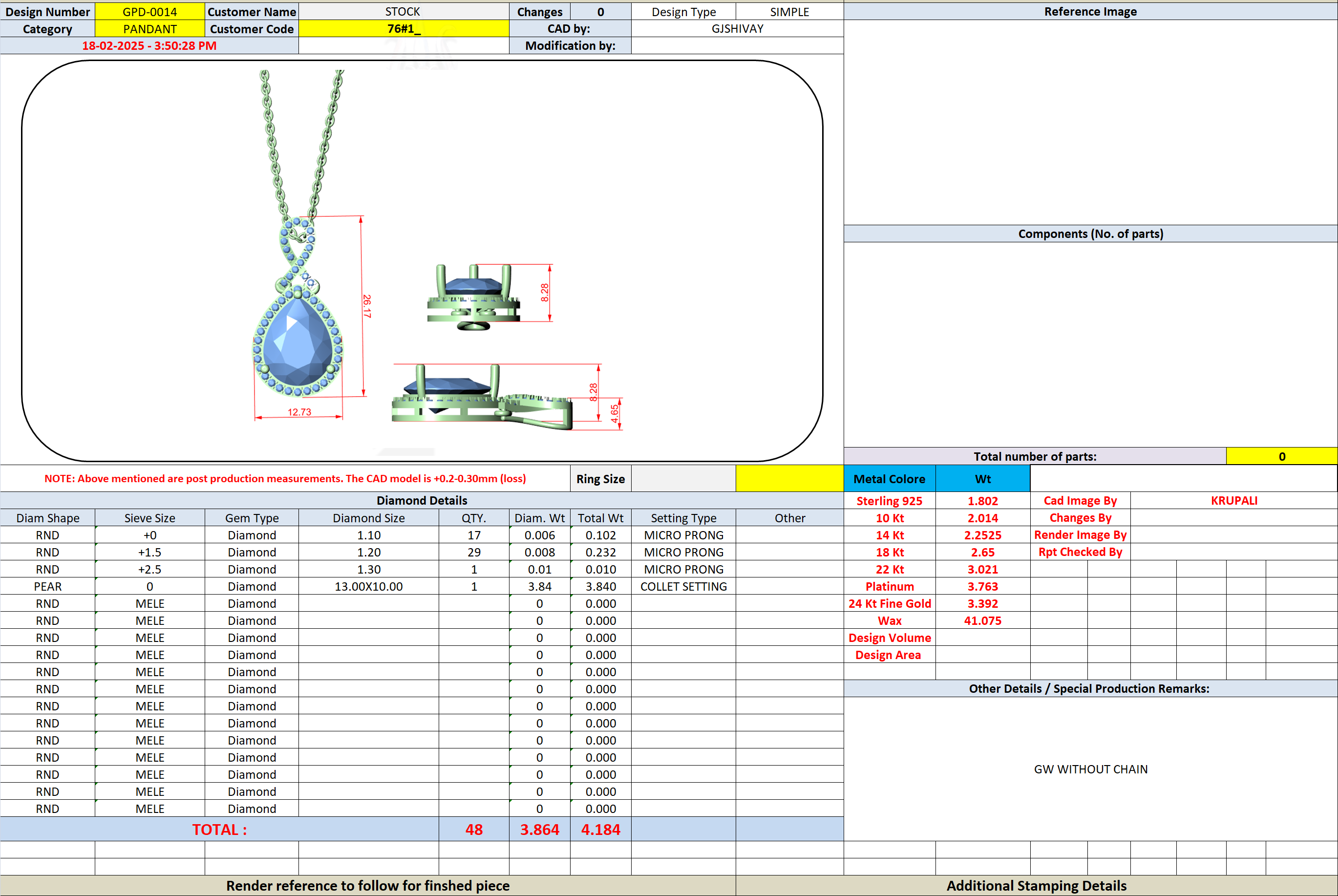Click the Sieve Size column header
Image resolution: width=1338 pixels, height=896 pixels.
pyautogui.click(x=149, y=518)
